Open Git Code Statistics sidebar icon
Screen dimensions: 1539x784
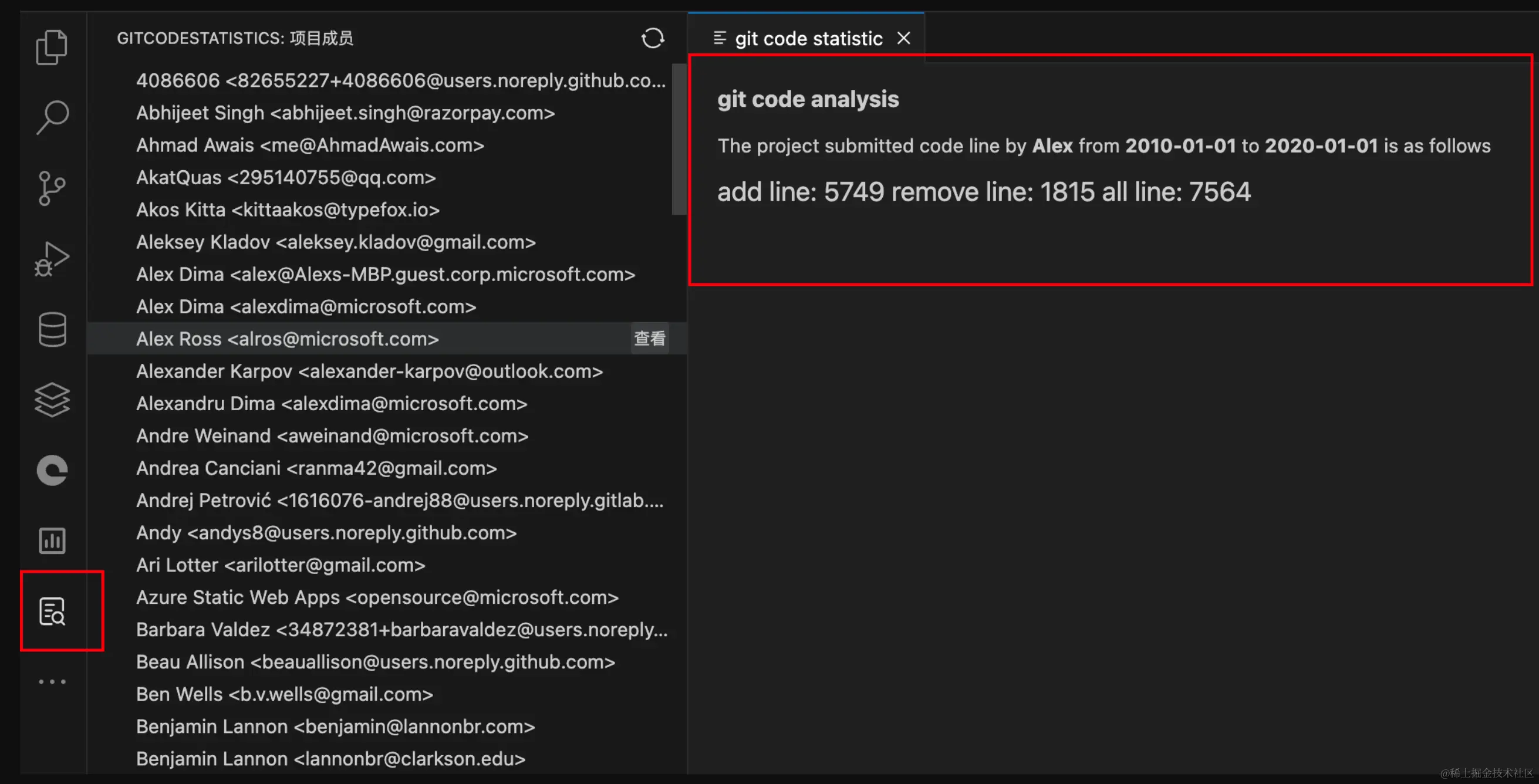tap(52, 611)
